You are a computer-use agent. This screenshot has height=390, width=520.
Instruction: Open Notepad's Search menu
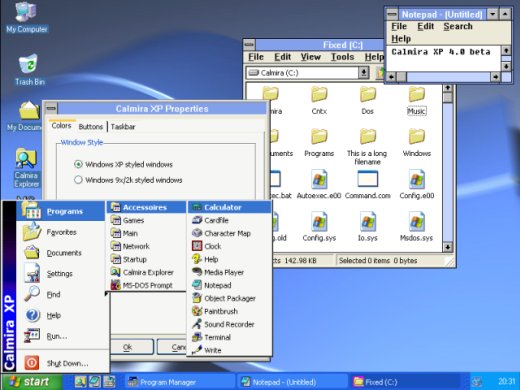(x=458, y=26)
